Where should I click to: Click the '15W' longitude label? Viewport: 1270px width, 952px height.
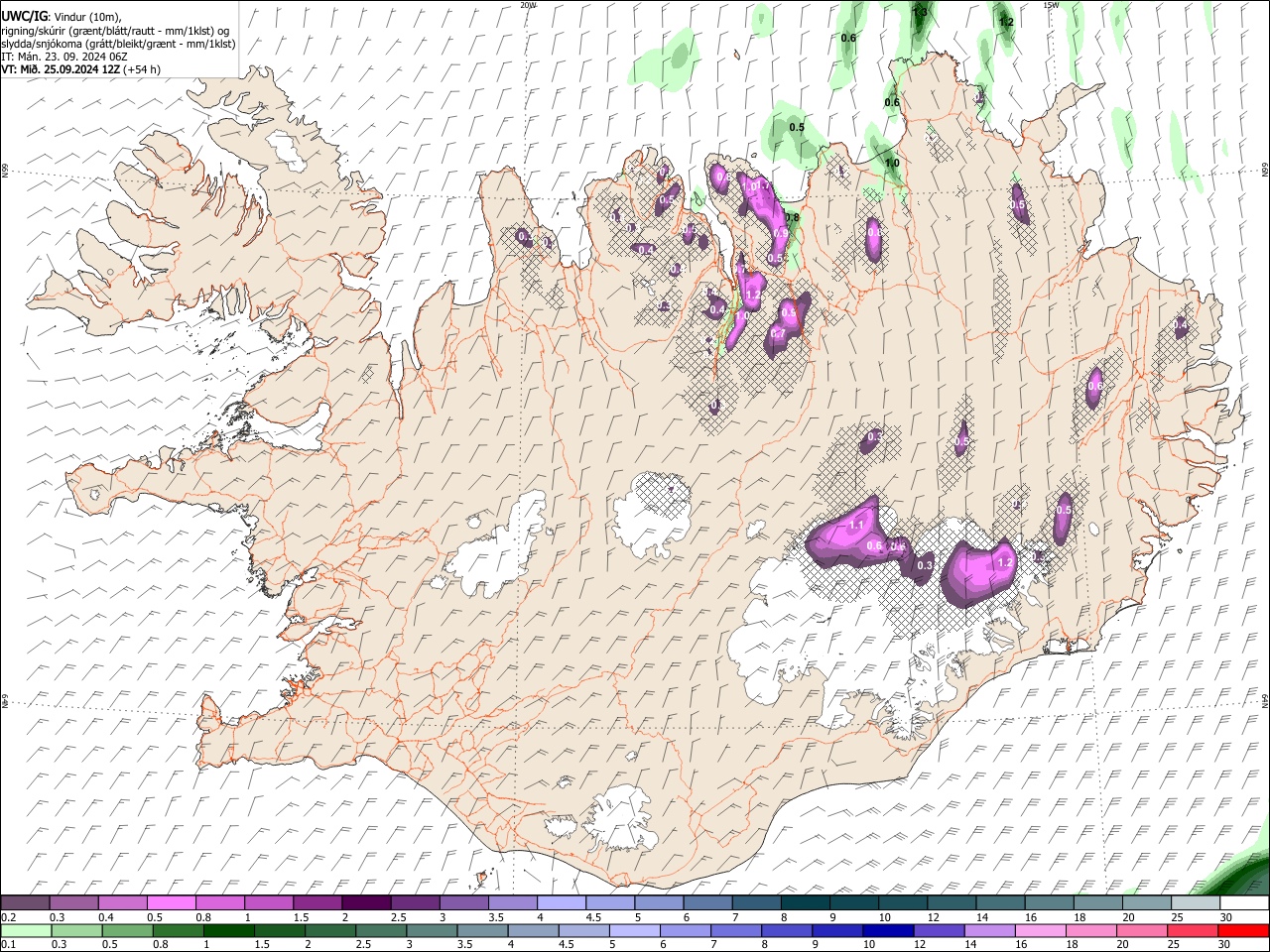coord(1052,5)
